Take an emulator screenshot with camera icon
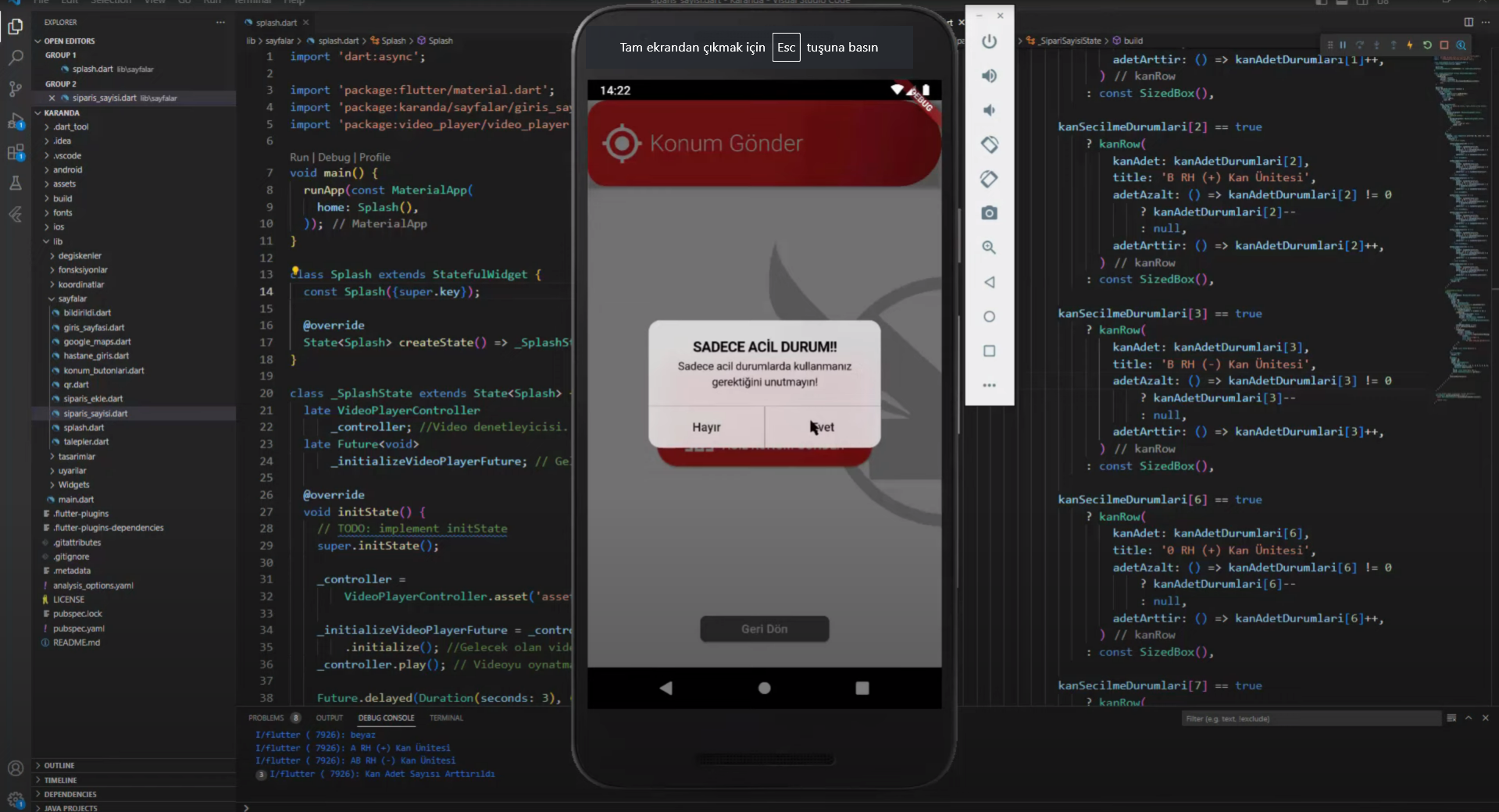This screenshot has height=812, width=1499. coord(989,213)
